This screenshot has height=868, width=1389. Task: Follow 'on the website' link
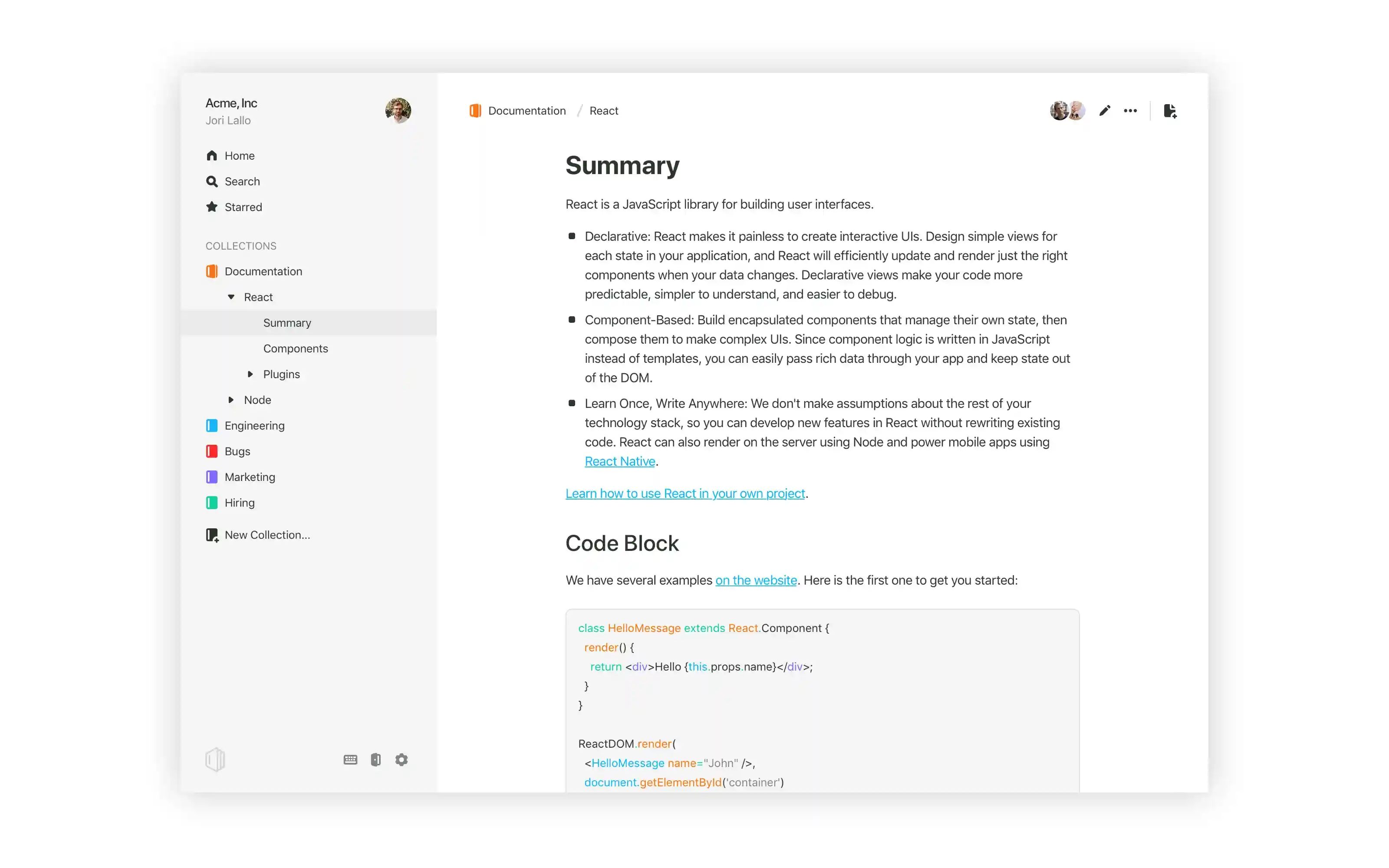pos(755,580)
